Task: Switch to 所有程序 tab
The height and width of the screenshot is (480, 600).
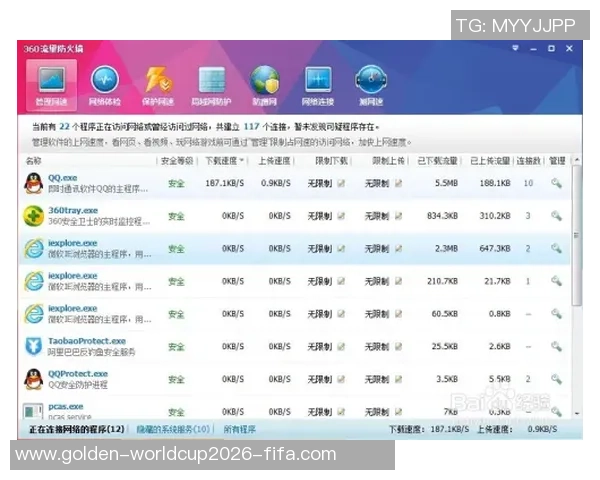Action: tap(239, 428)
